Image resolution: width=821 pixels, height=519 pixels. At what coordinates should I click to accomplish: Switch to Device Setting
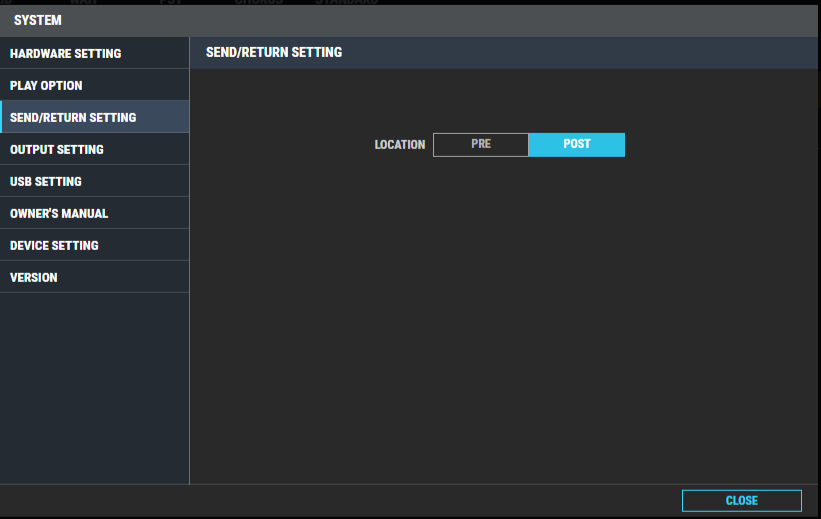pyautogui.click(x=54, y=246)
